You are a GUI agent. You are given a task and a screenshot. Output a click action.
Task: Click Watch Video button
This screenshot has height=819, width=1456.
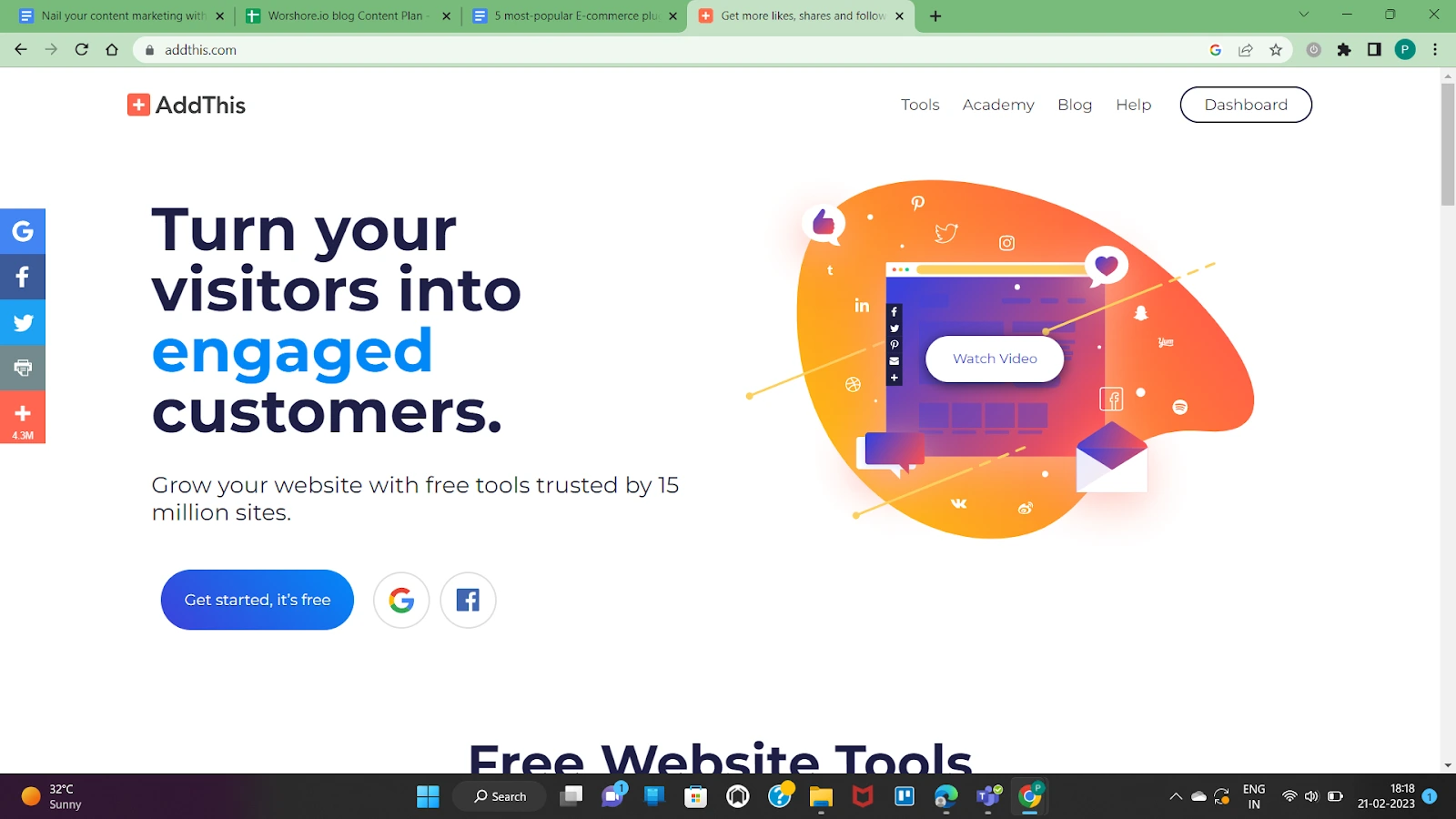(995, 359)
